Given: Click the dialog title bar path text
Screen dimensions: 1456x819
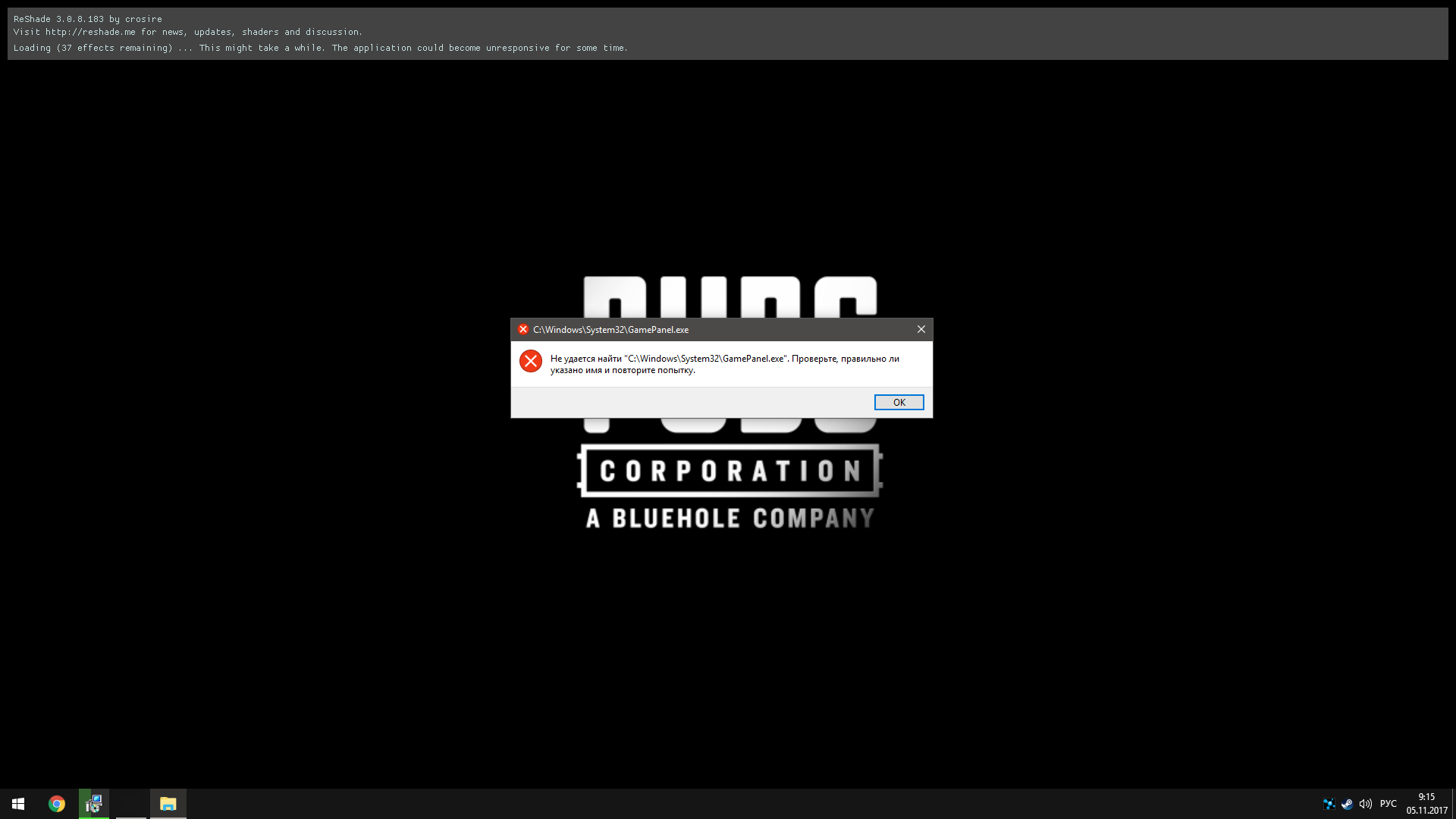Looking at the screenshot, I should tap(610, 330).
